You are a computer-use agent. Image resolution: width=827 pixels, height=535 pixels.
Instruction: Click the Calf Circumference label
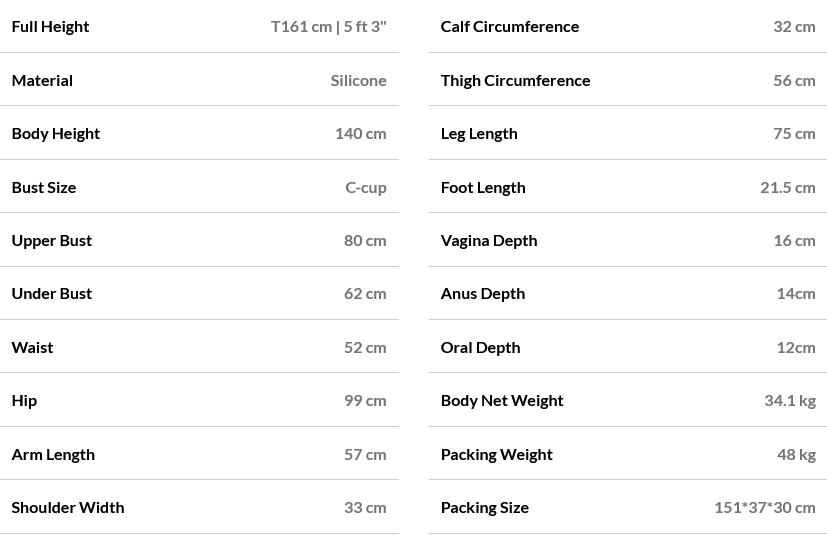pos(509,26)
